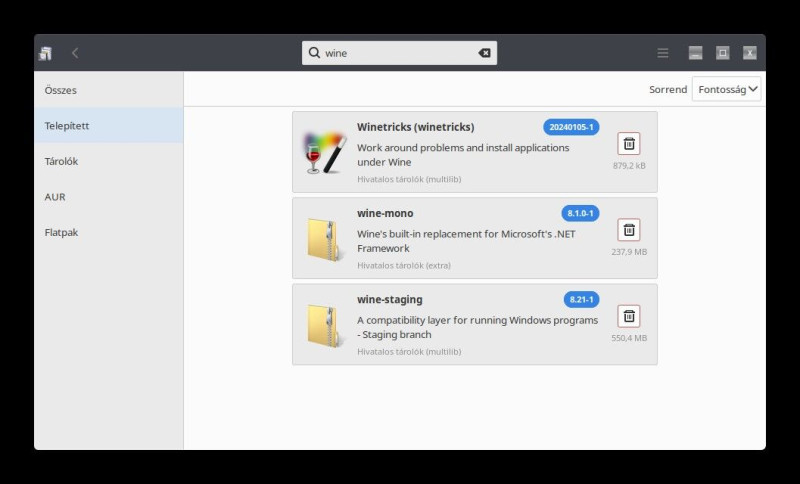Open the wine-staging package title

click(390, 299)
